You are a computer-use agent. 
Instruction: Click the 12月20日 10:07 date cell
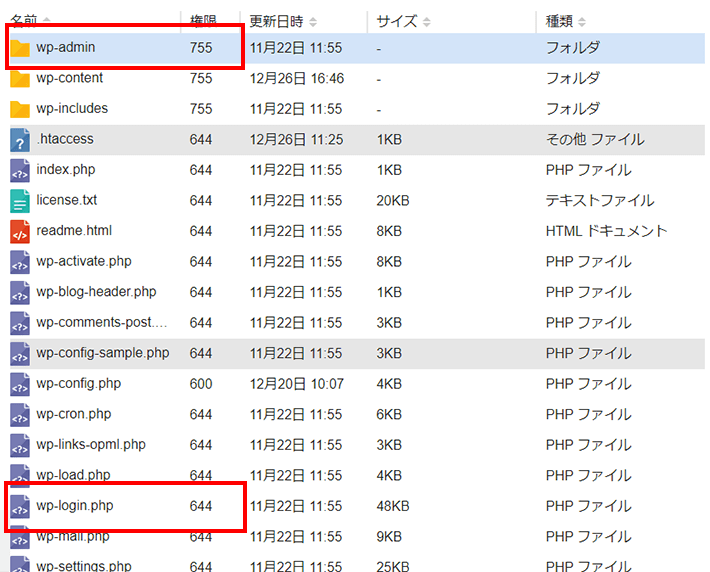coord(297,384)
